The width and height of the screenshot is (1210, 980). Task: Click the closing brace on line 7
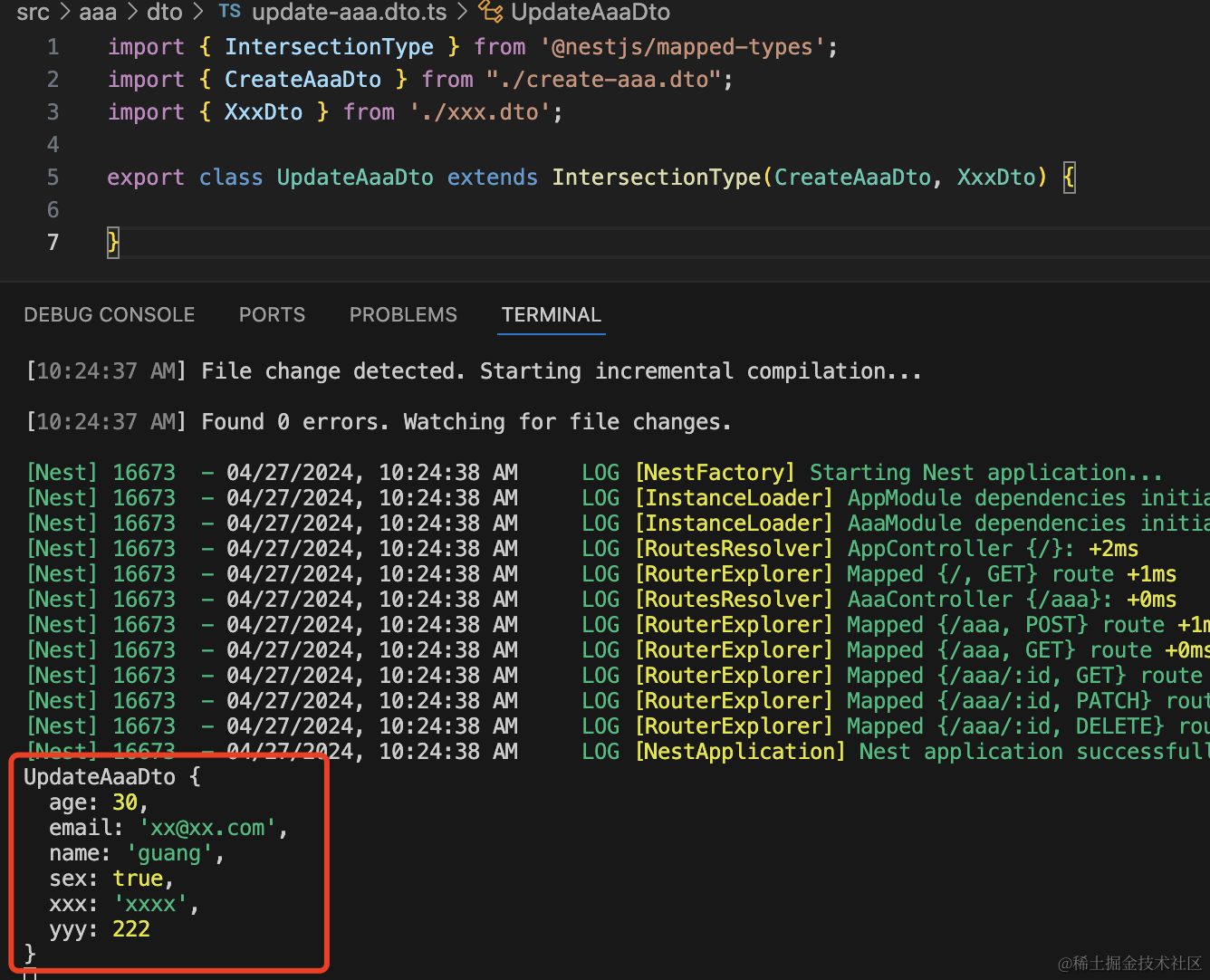tap(113, 243)
